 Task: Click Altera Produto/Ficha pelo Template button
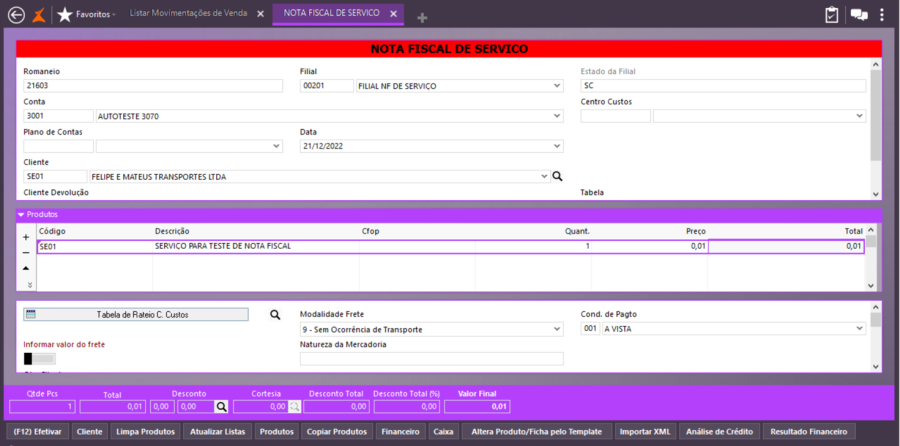tap(536, 431)
